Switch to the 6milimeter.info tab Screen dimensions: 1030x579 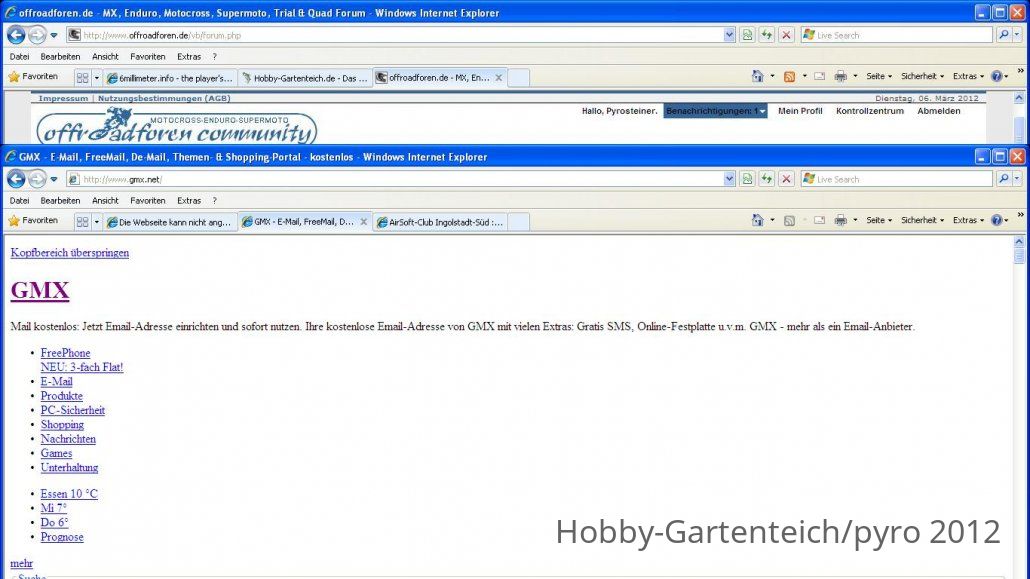(x=170, y=78)
